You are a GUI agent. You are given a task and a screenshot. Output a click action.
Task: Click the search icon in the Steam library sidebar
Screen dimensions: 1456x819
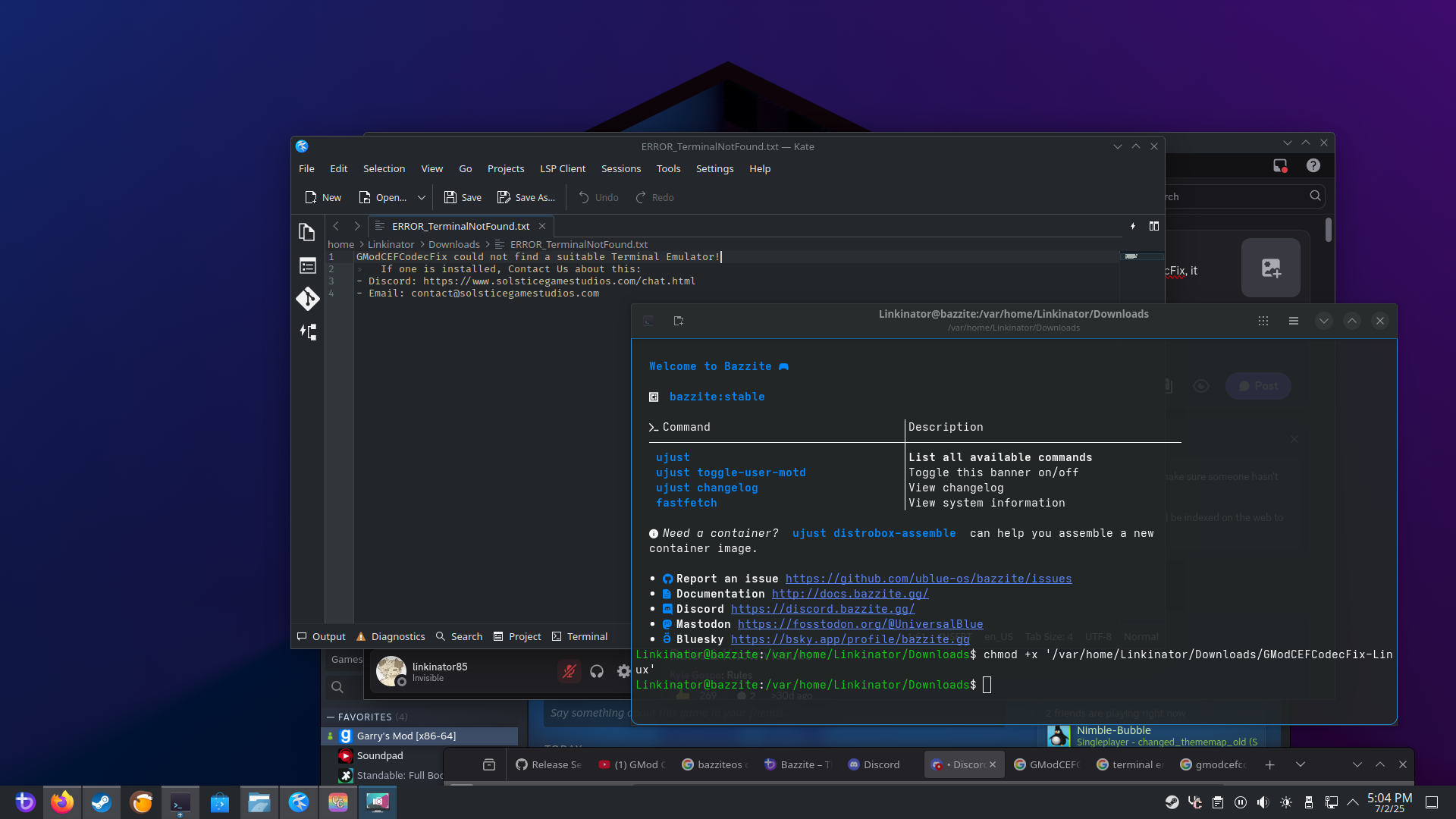(x=337, y=687)
